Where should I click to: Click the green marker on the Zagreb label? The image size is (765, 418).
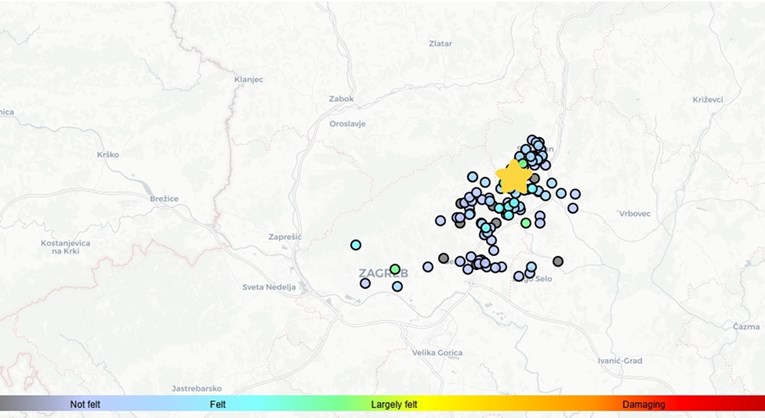(x=395, y=269)
